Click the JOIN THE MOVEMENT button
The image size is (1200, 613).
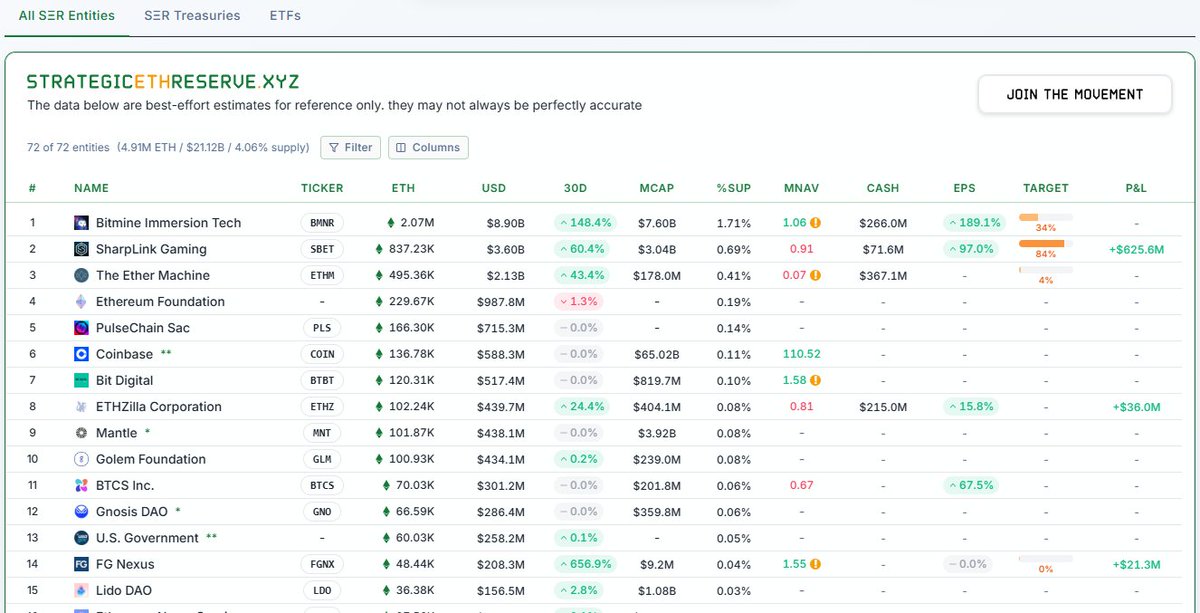[x=1075, y=94]
